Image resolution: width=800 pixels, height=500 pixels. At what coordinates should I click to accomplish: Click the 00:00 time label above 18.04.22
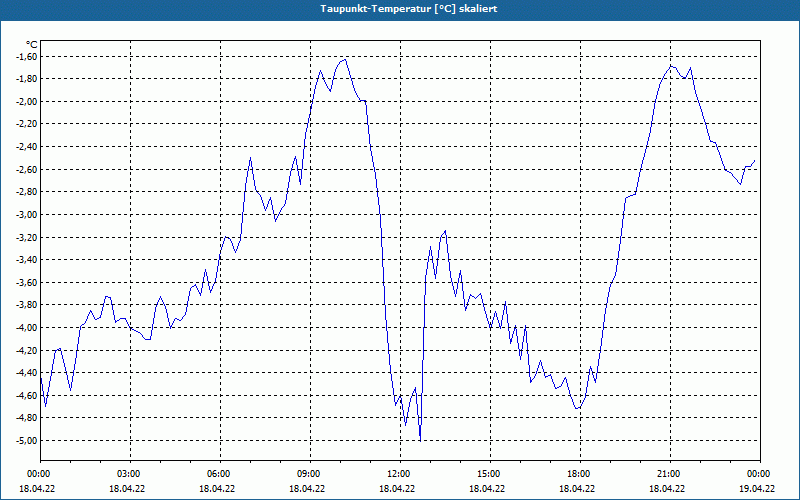pos(37,474)
